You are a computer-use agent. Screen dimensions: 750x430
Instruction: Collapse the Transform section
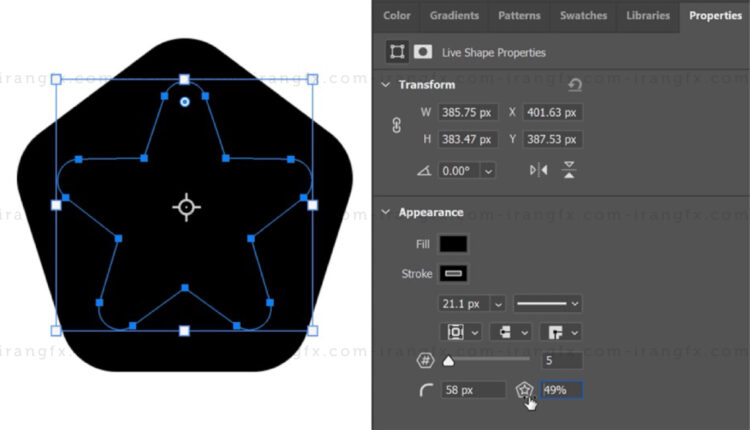386,85
